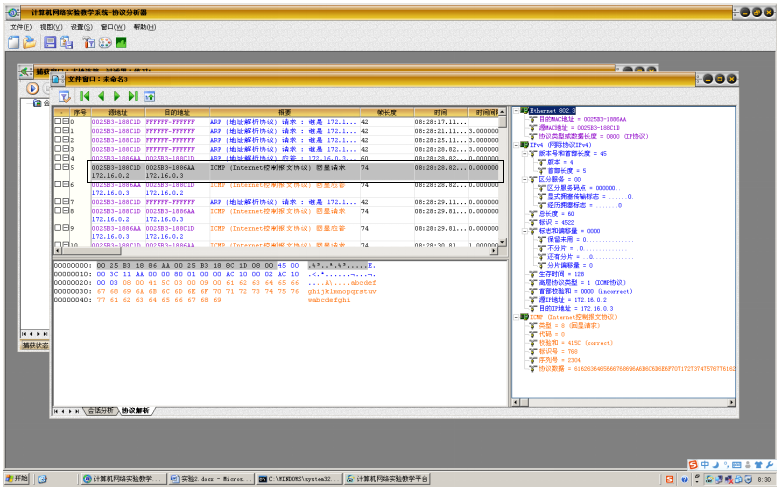This screenshot has height=488, width=777.
Task: Check the first checkbox for packet 2
Action: pyautogui.click(x=57, y=140)
